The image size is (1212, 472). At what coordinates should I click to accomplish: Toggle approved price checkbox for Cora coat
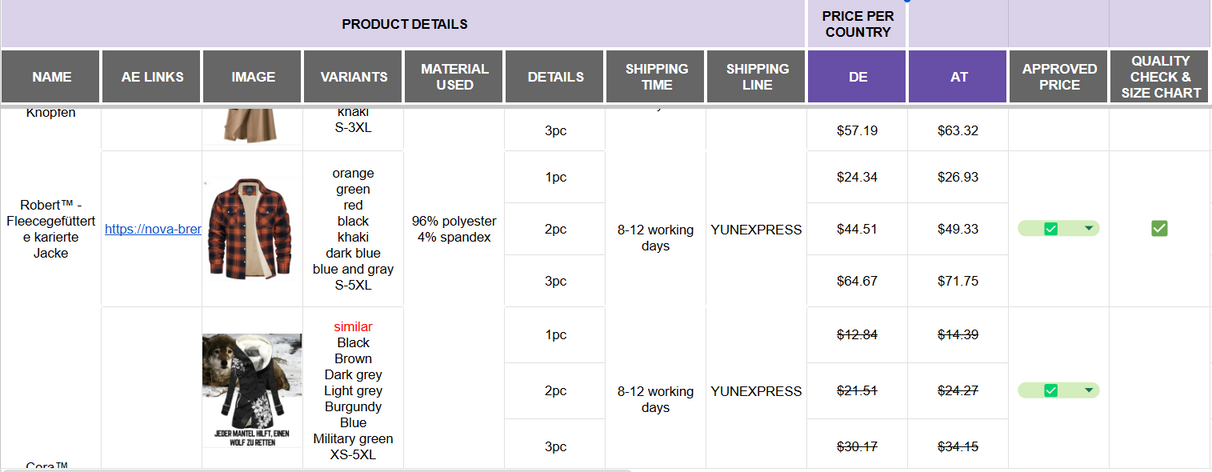pyautogui.click(x=1050, y=390)
